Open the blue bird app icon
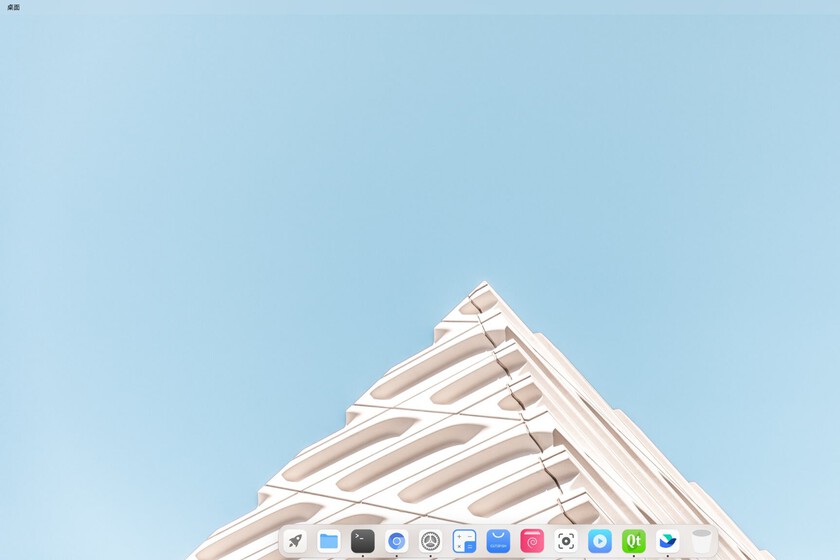 [667, 541]
